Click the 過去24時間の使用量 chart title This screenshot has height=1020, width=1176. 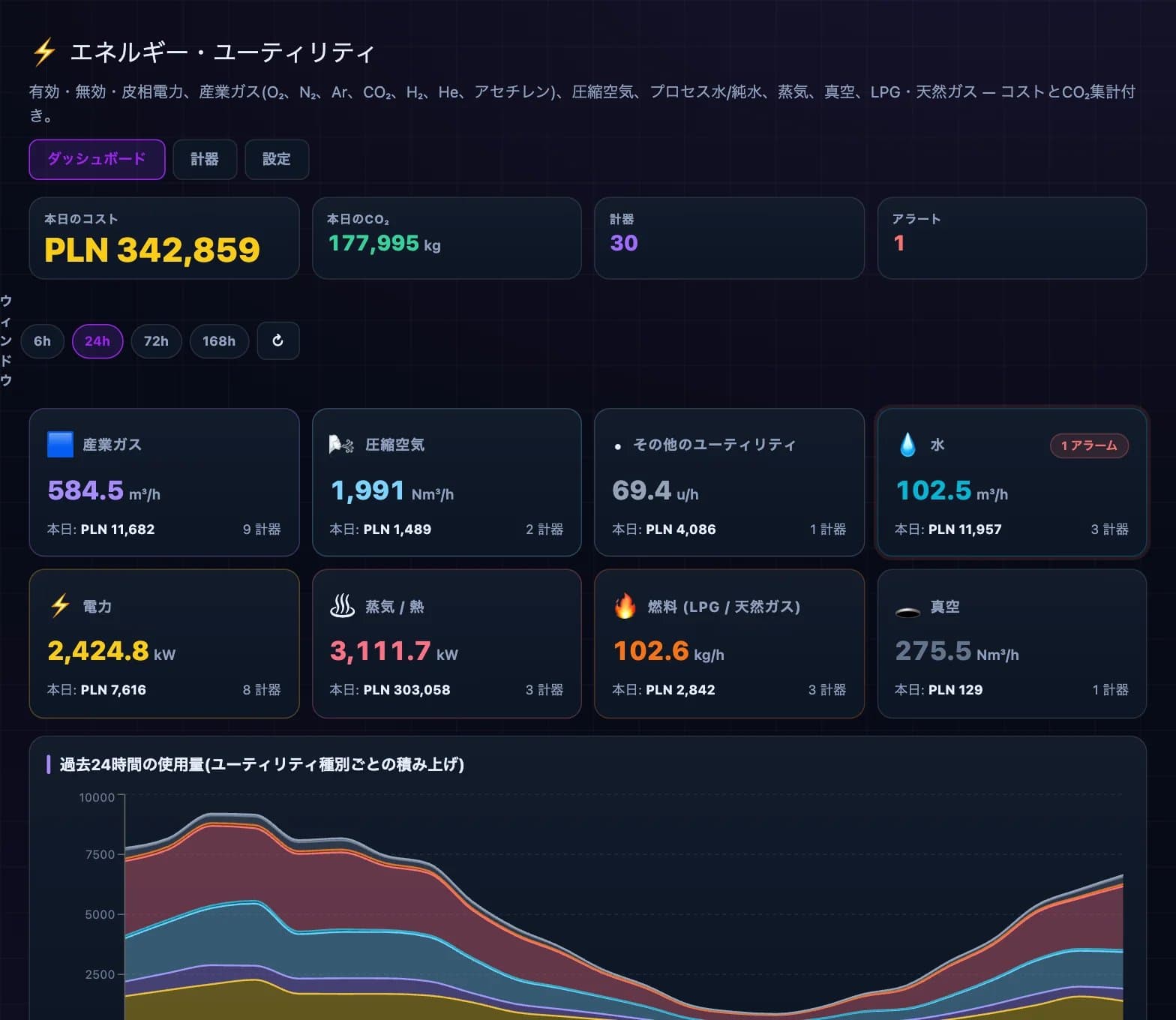[262, 764]
